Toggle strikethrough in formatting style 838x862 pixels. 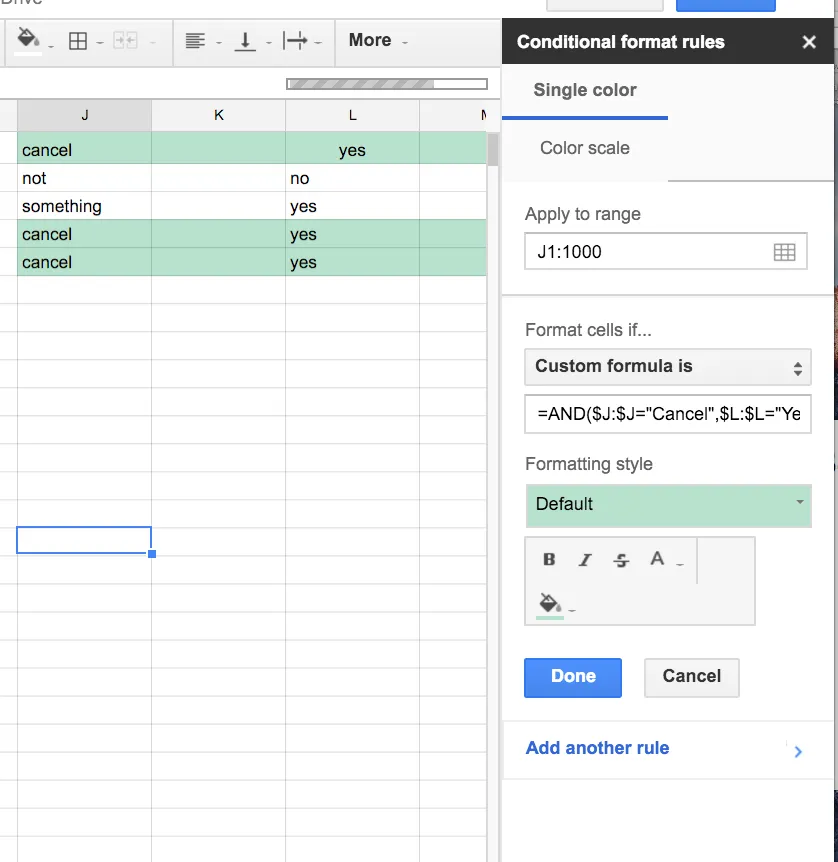coord(621,560)
